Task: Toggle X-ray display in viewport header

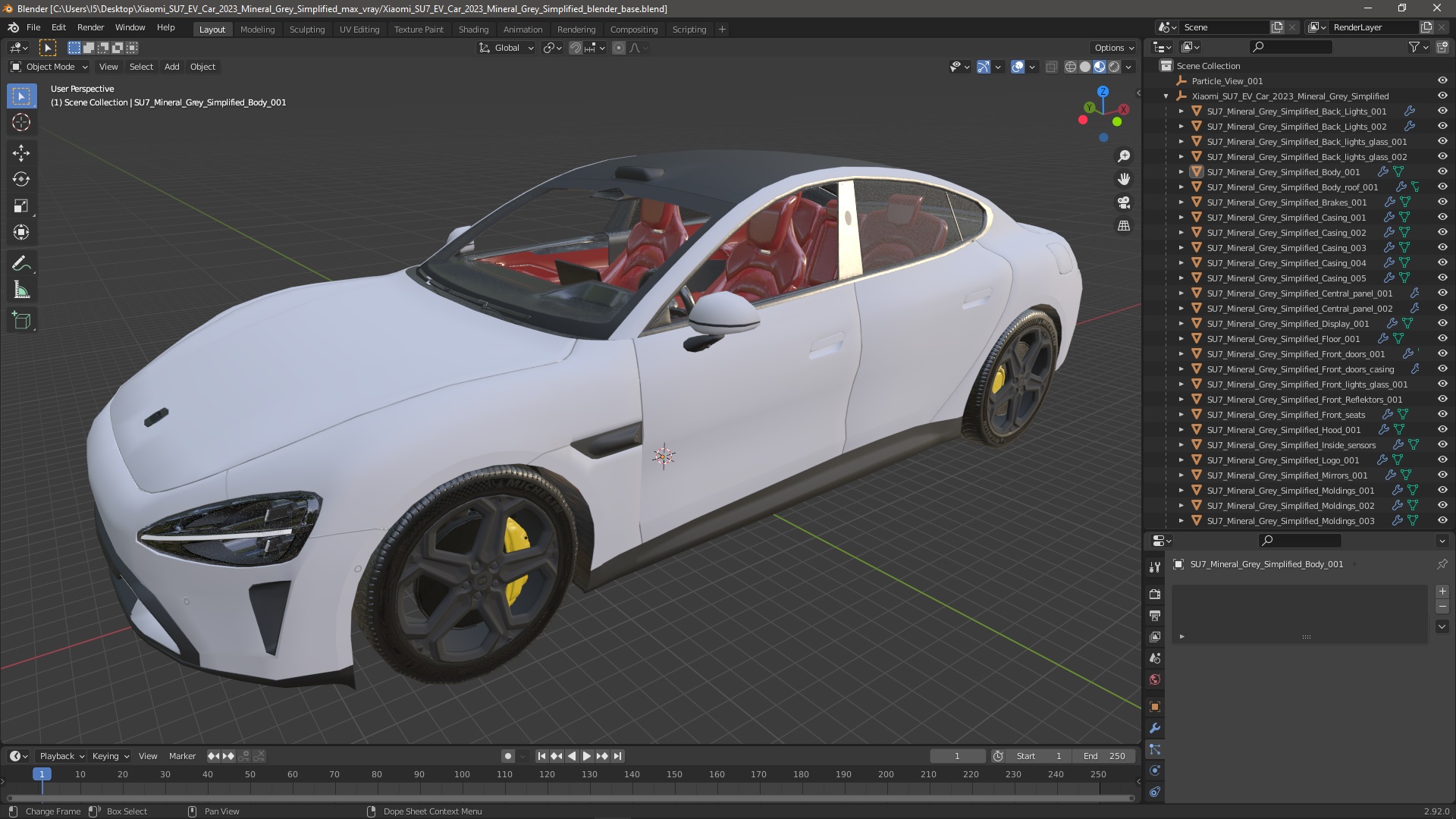Action: pos(1051,67)
